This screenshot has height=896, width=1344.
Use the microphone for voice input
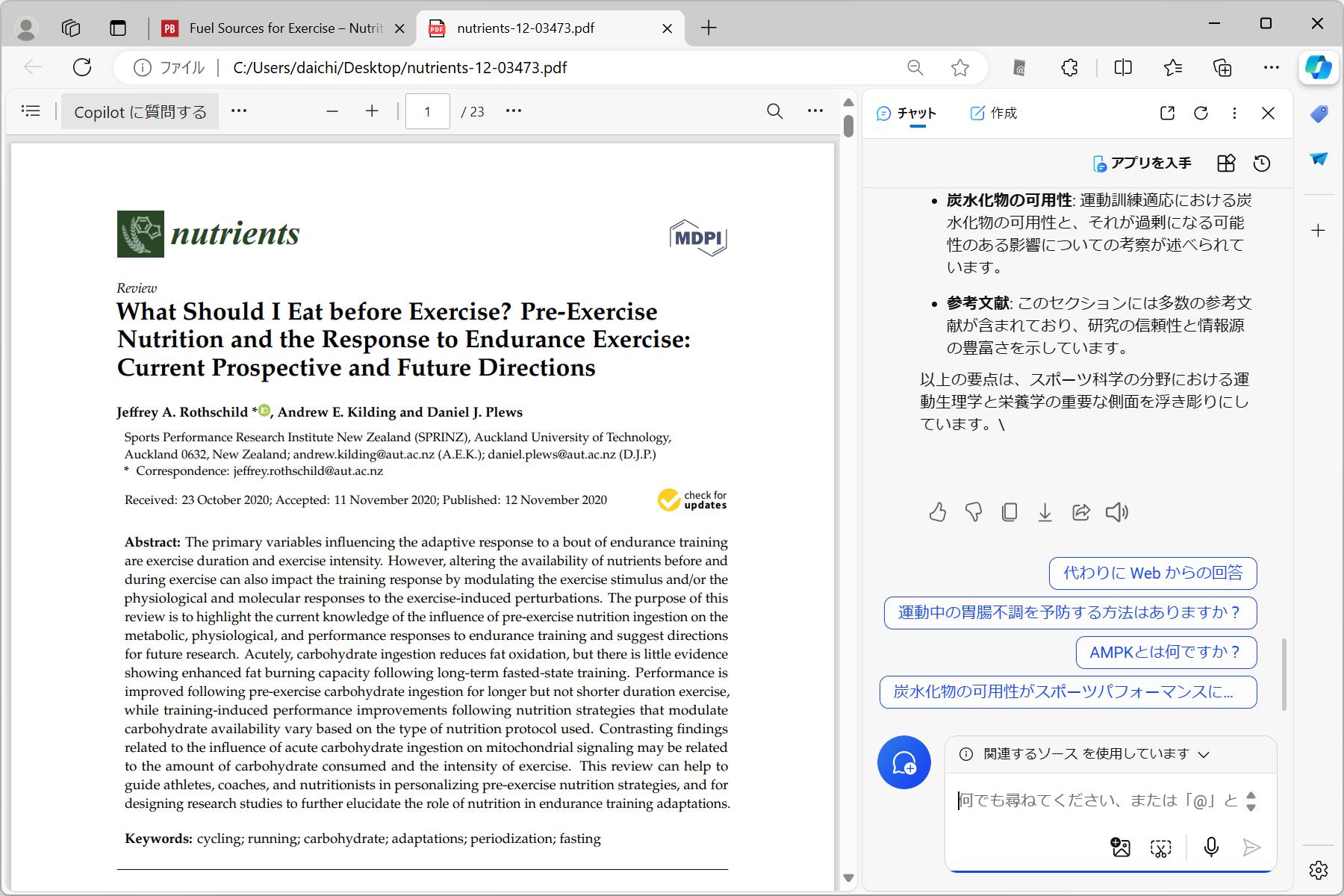1211,847
